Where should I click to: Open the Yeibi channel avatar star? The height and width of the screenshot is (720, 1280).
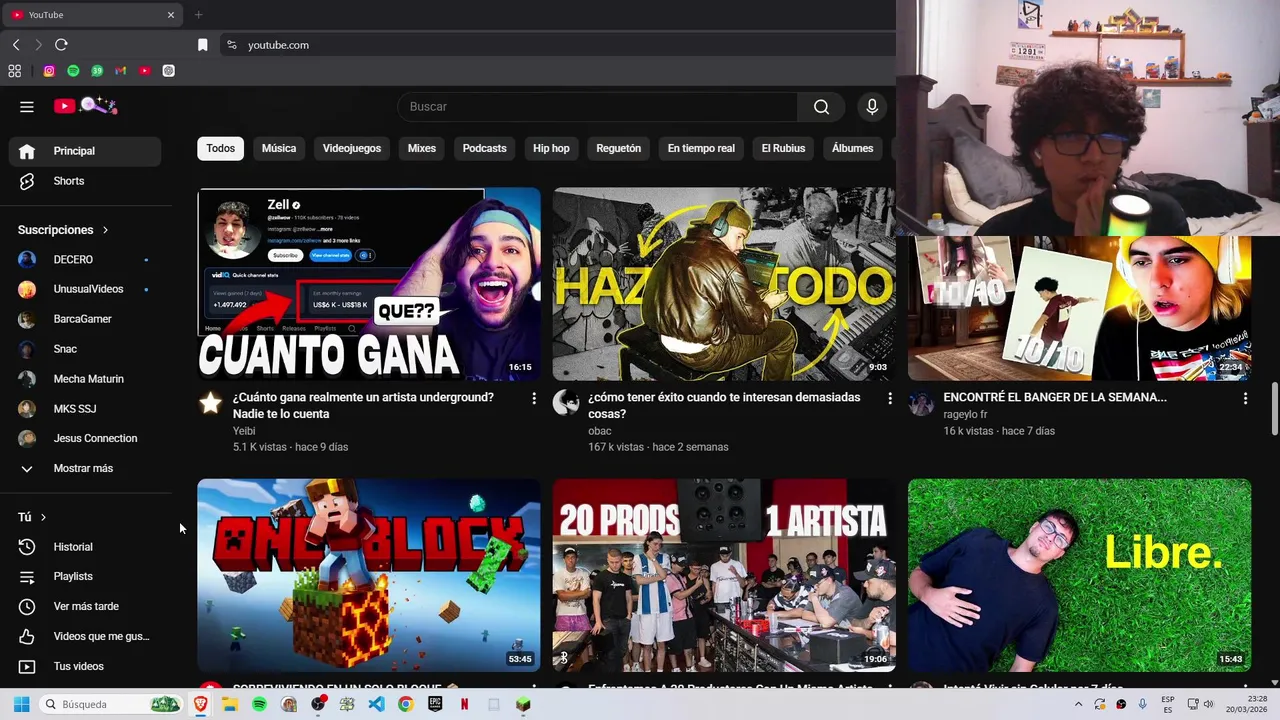click(x=210, y=403)
